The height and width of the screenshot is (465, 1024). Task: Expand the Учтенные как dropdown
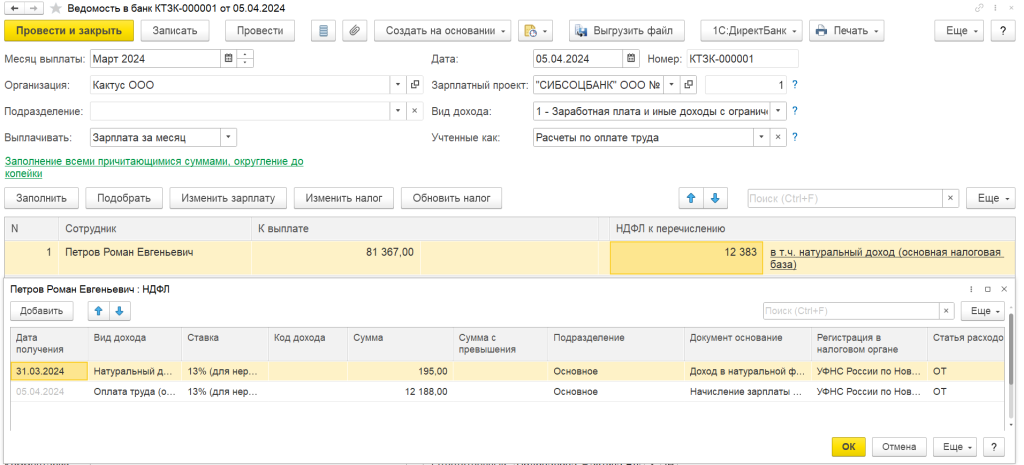point(762,137)
